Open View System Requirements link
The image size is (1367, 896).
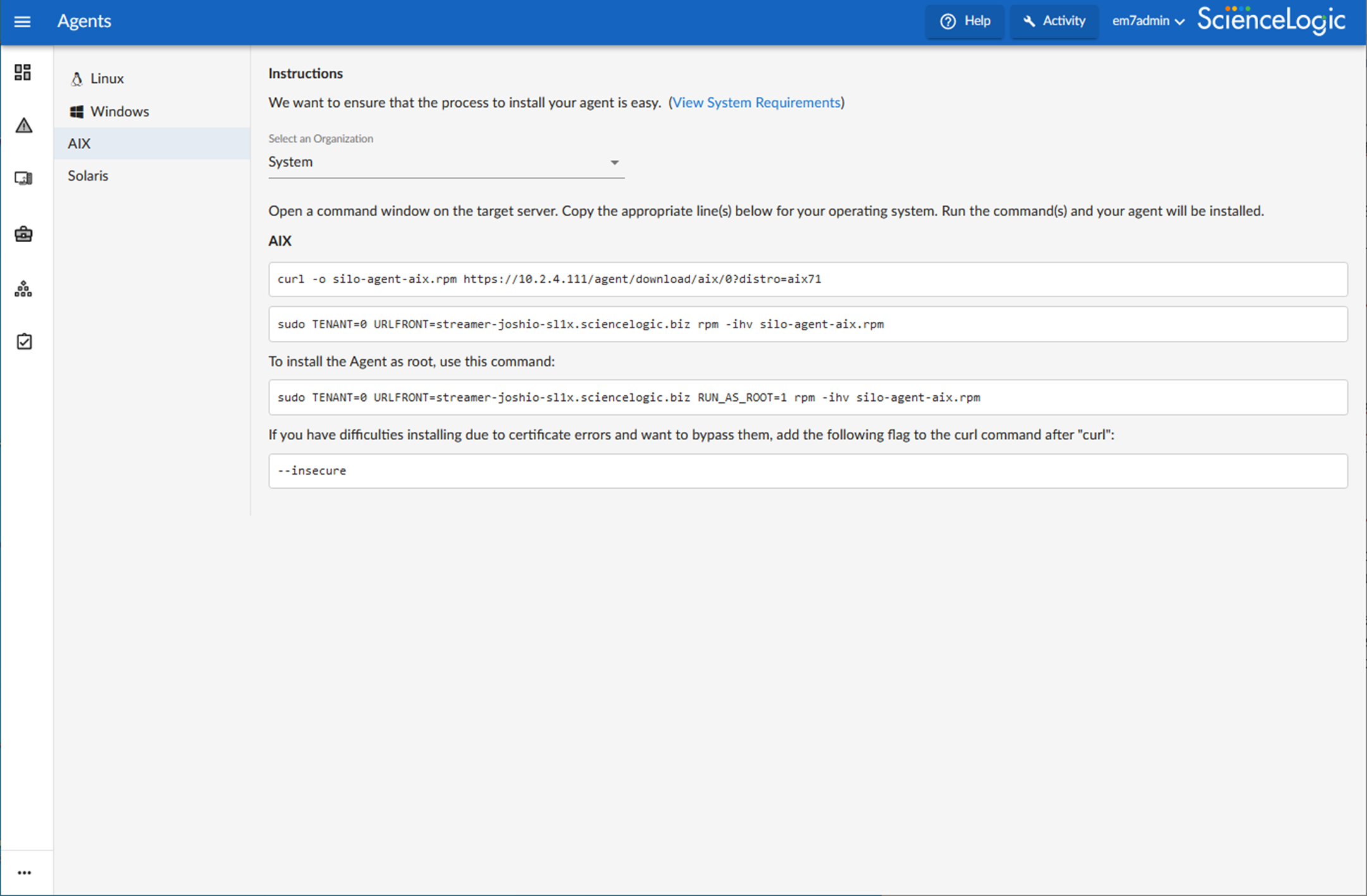coord(756,102)
